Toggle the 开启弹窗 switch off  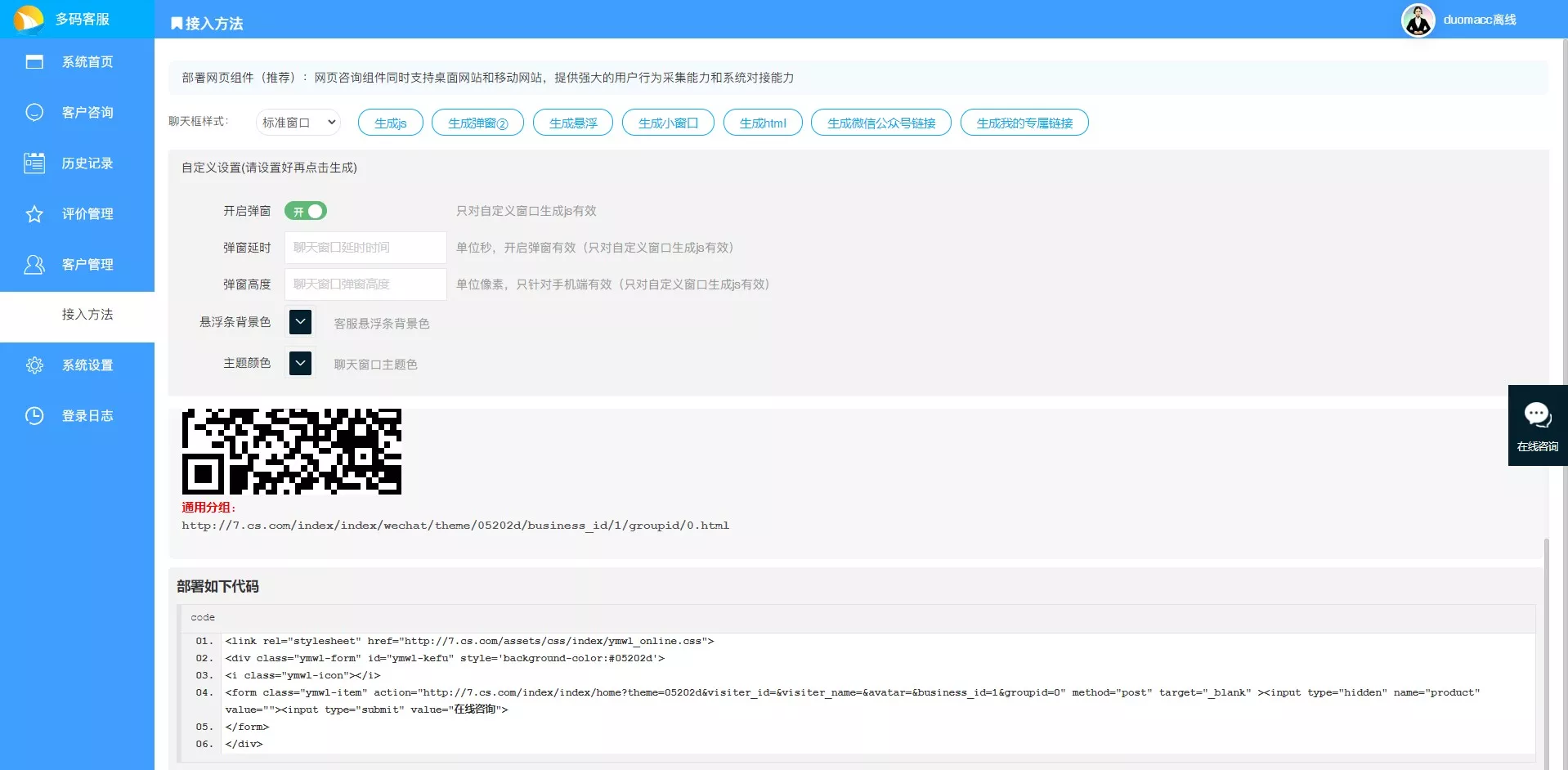[x=306, y=211]
